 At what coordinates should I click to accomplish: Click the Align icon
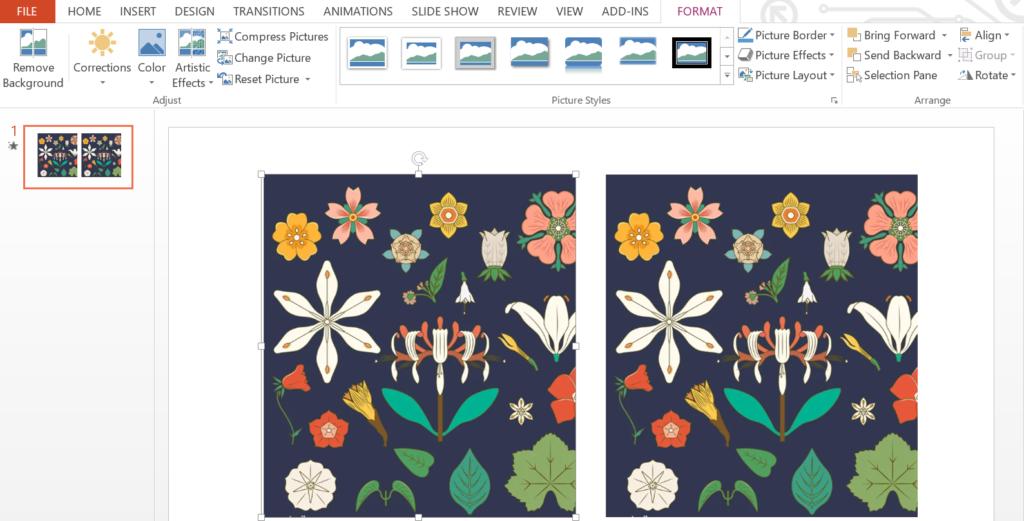tap(966, 35)
